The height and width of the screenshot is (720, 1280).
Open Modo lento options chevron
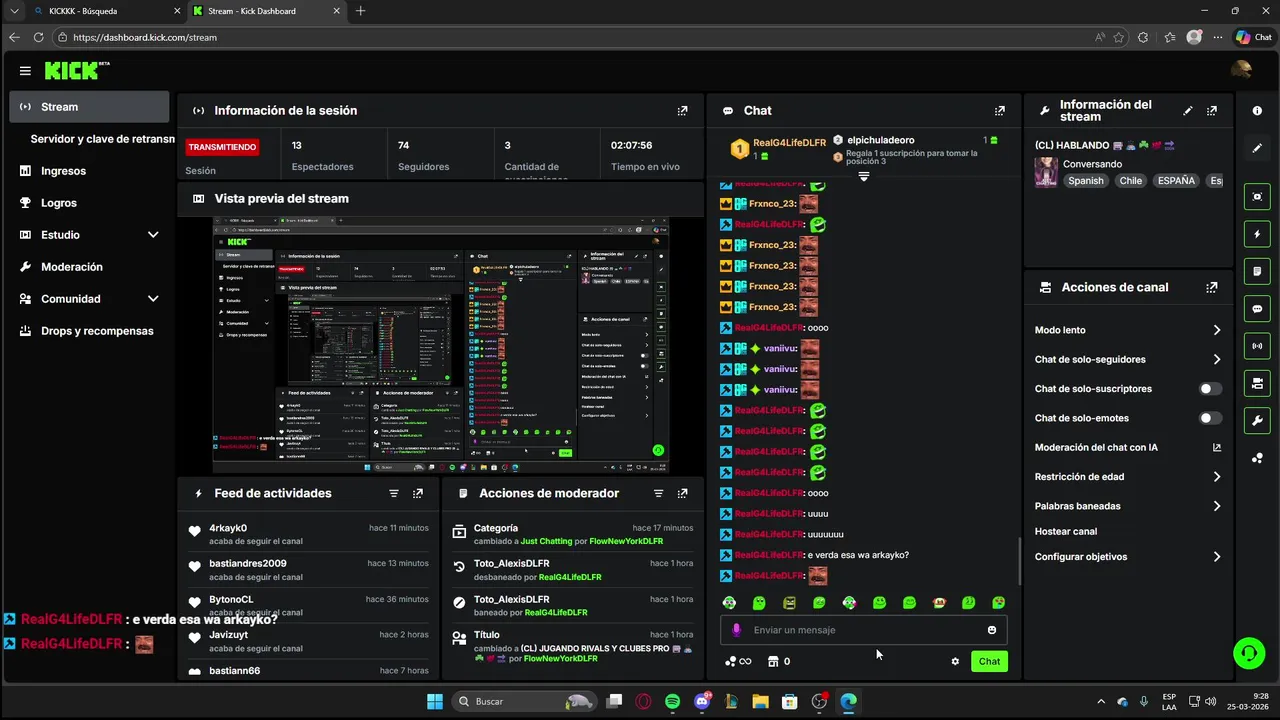point(1217,330)
